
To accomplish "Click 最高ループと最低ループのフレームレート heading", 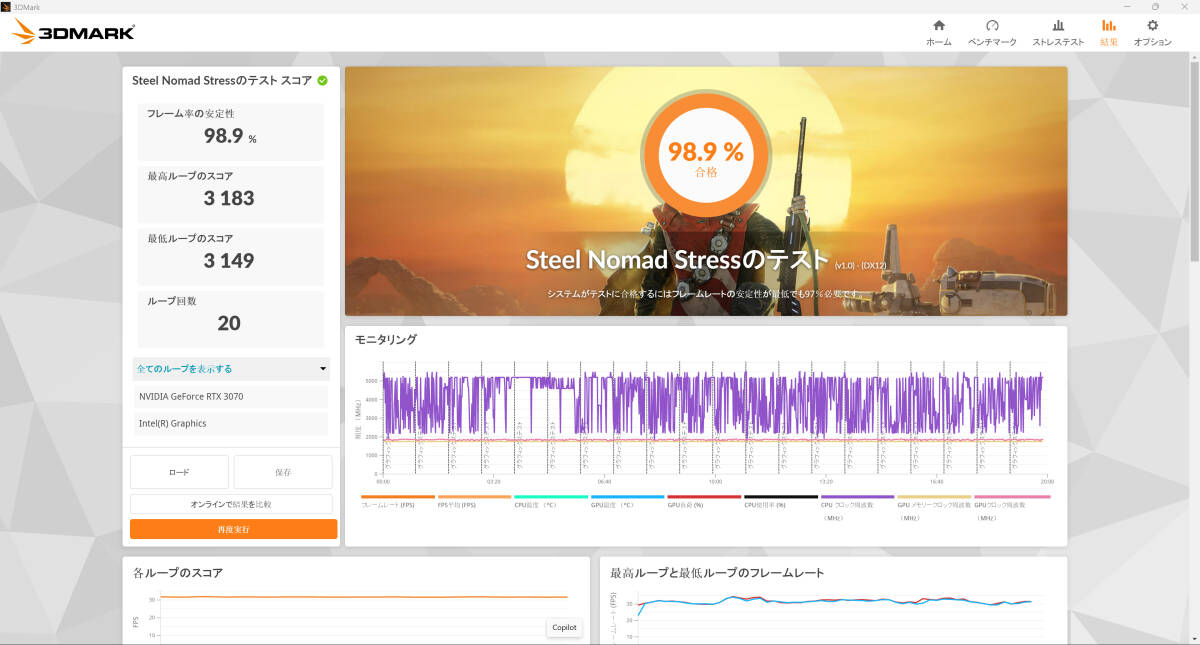I will pos(717,573).
